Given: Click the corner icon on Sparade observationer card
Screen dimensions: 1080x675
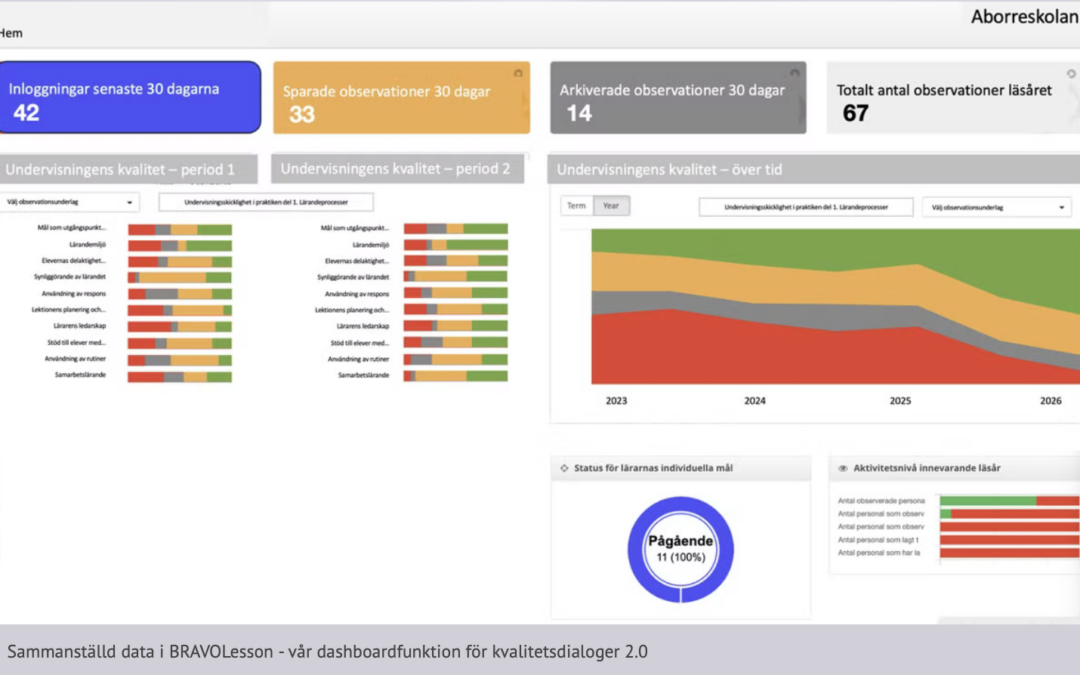Looking at the screenshot, I should tap(517, 73).
